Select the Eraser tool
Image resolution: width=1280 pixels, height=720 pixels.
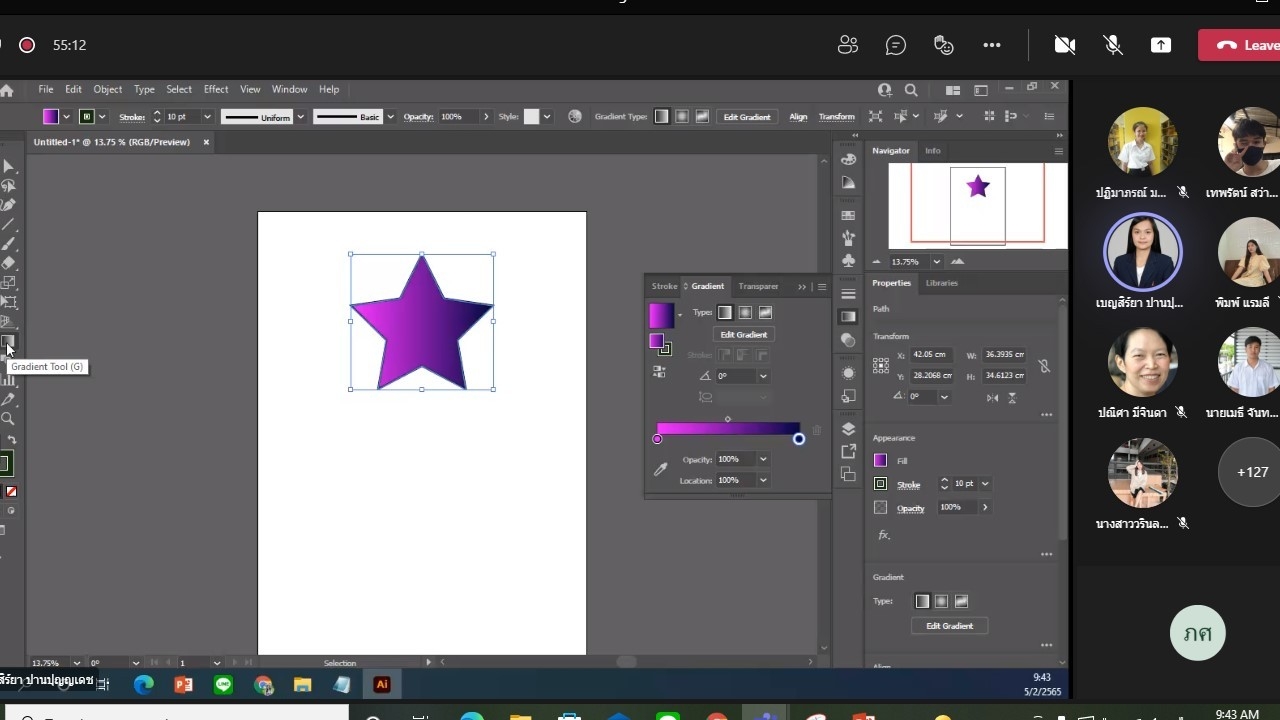tap(8, 263)
